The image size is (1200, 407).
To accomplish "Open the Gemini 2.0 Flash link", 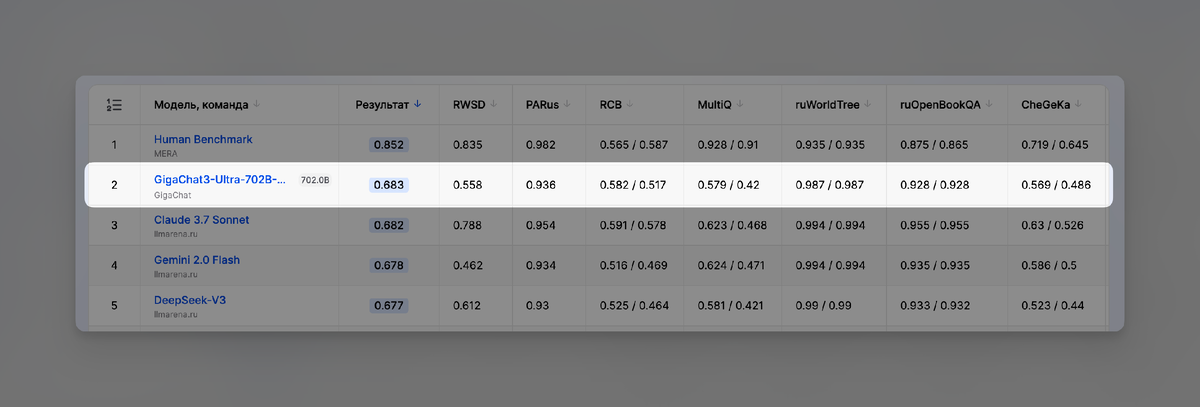I will click(197, 260).
